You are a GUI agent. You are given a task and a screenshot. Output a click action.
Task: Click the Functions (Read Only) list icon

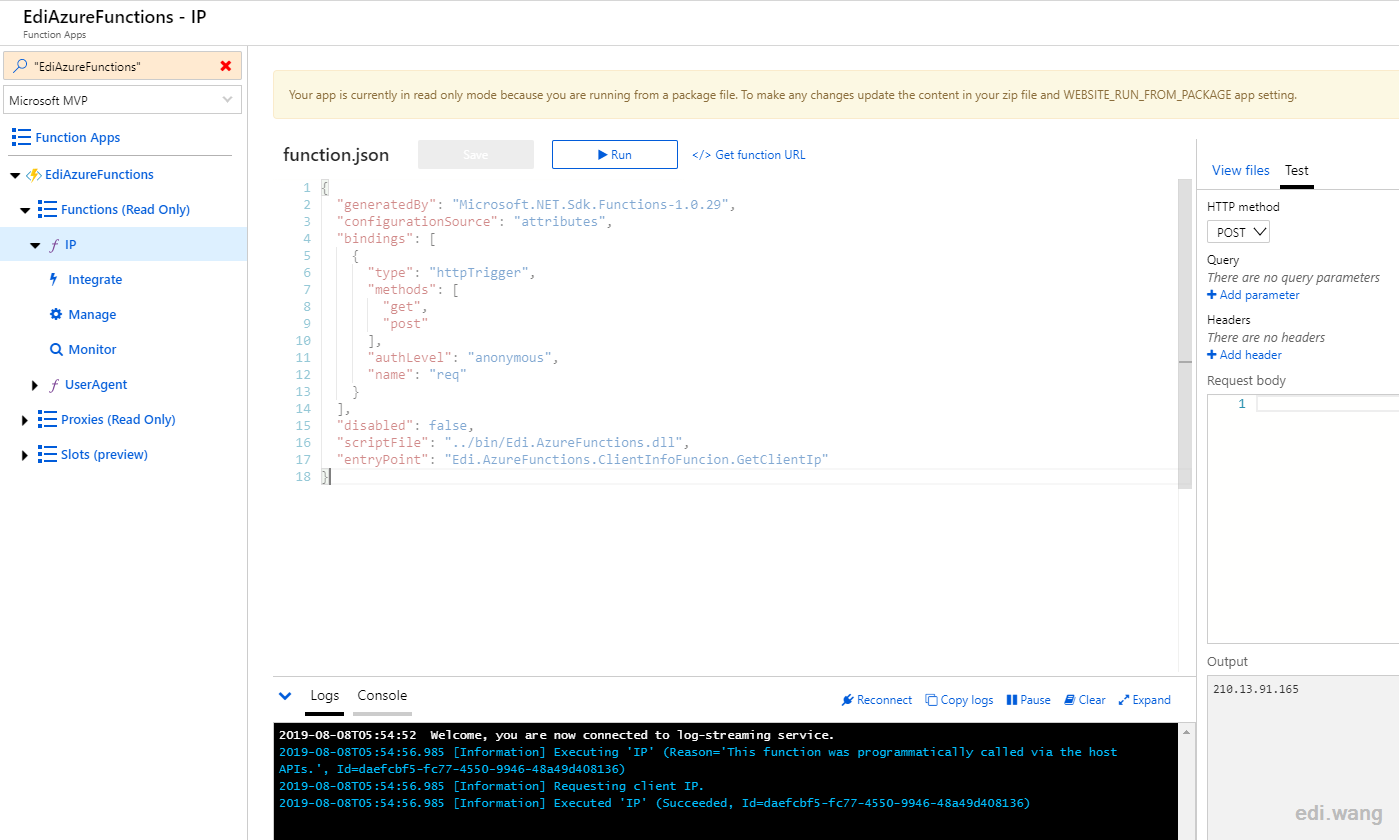coord(47,209)
